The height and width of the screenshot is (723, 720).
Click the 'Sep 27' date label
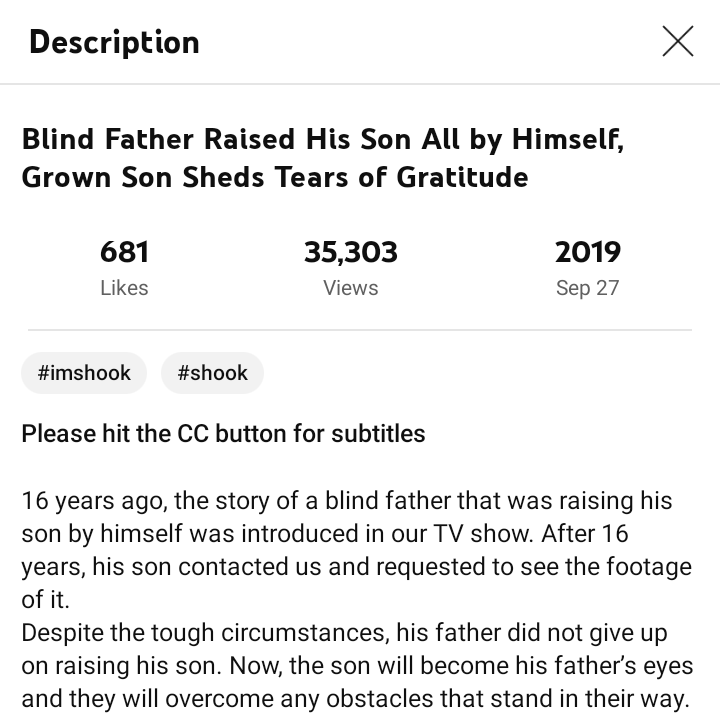(588, 288)
